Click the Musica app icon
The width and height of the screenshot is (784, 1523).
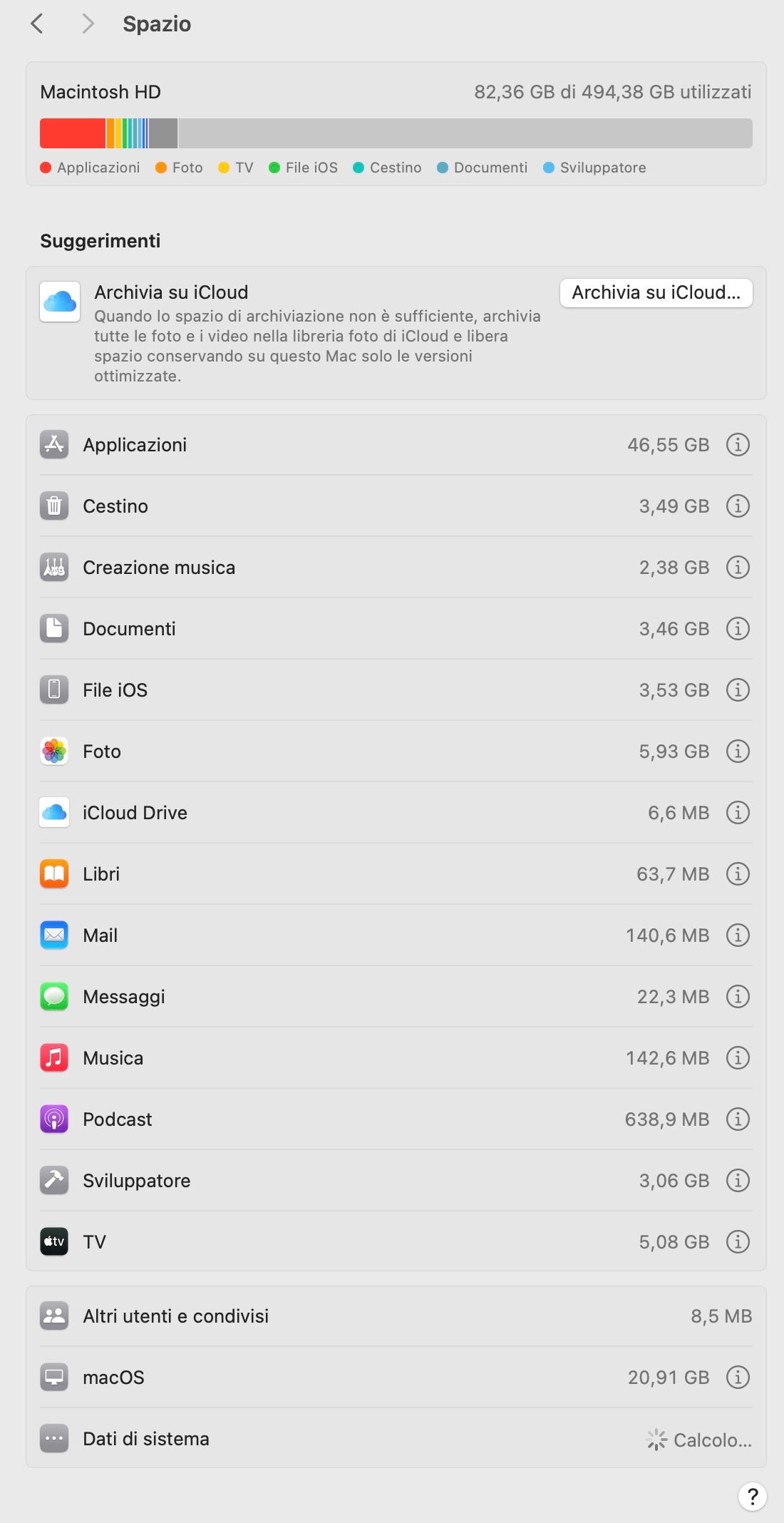54,1058
